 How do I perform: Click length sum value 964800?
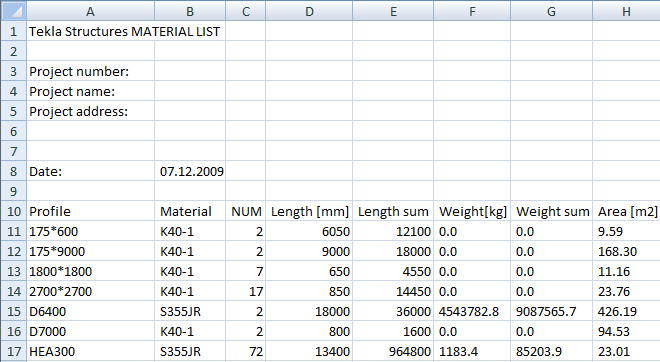point(393,351)
